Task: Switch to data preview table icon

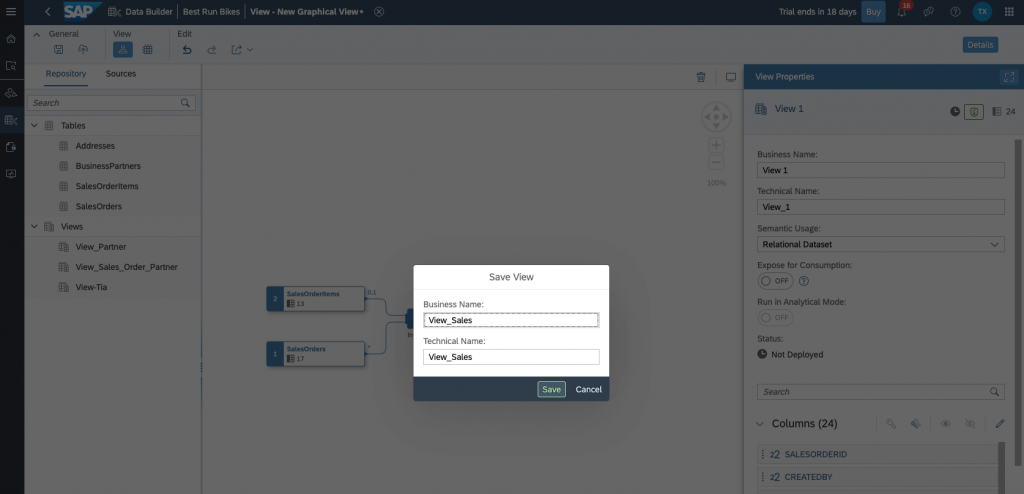Action: pos(148,50)
